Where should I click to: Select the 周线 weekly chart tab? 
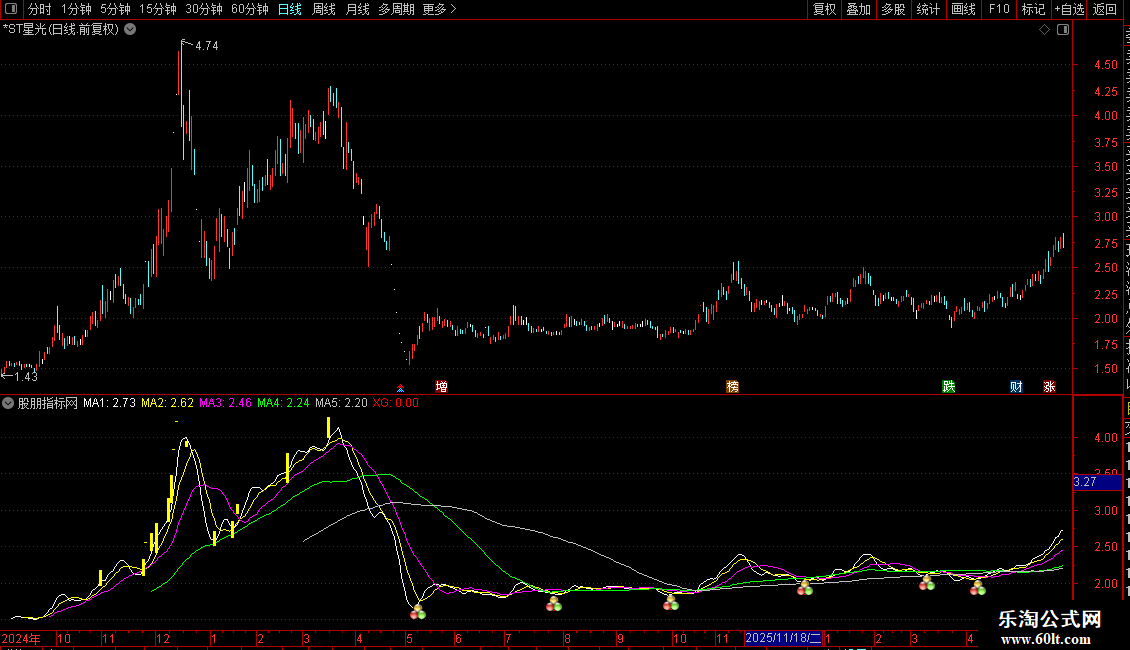click(x=324, y=9)
